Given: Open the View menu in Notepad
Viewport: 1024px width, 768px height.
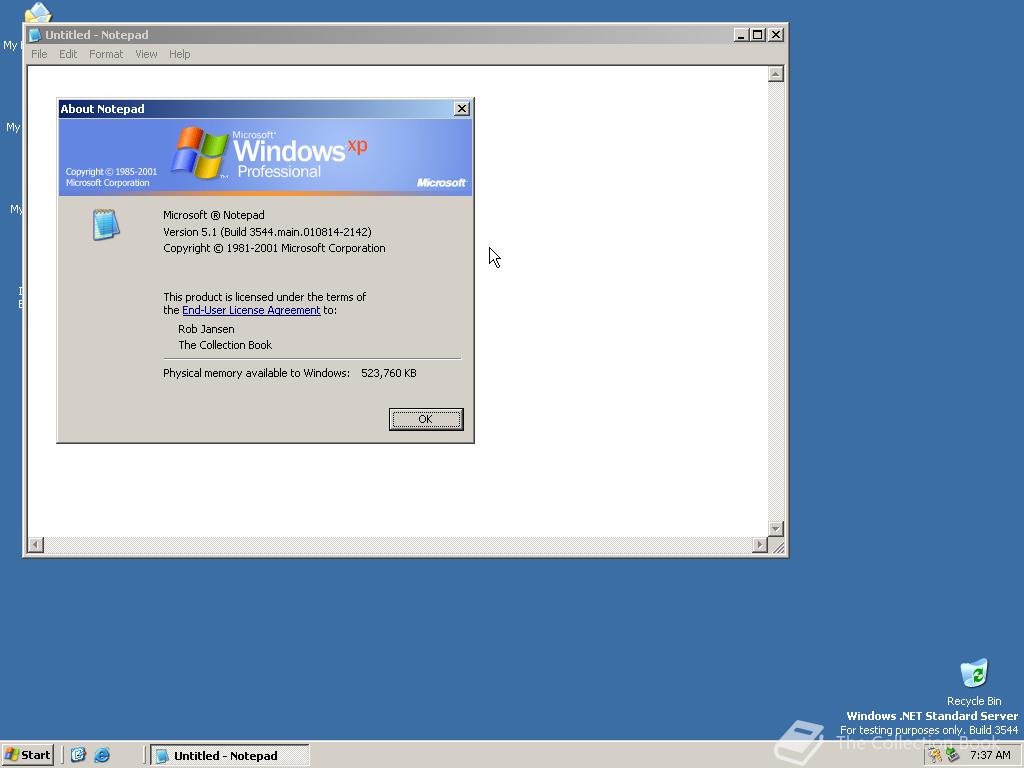Looking at the screenshot, I should point(146,54).
